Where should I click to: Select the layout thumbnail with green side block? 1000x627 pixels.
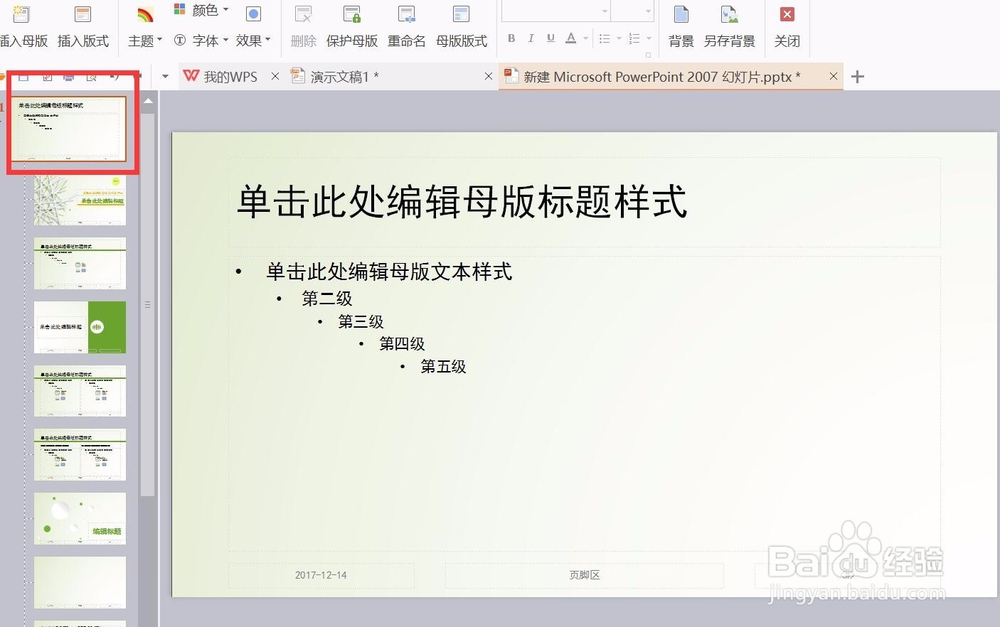[x=80, y=327]
